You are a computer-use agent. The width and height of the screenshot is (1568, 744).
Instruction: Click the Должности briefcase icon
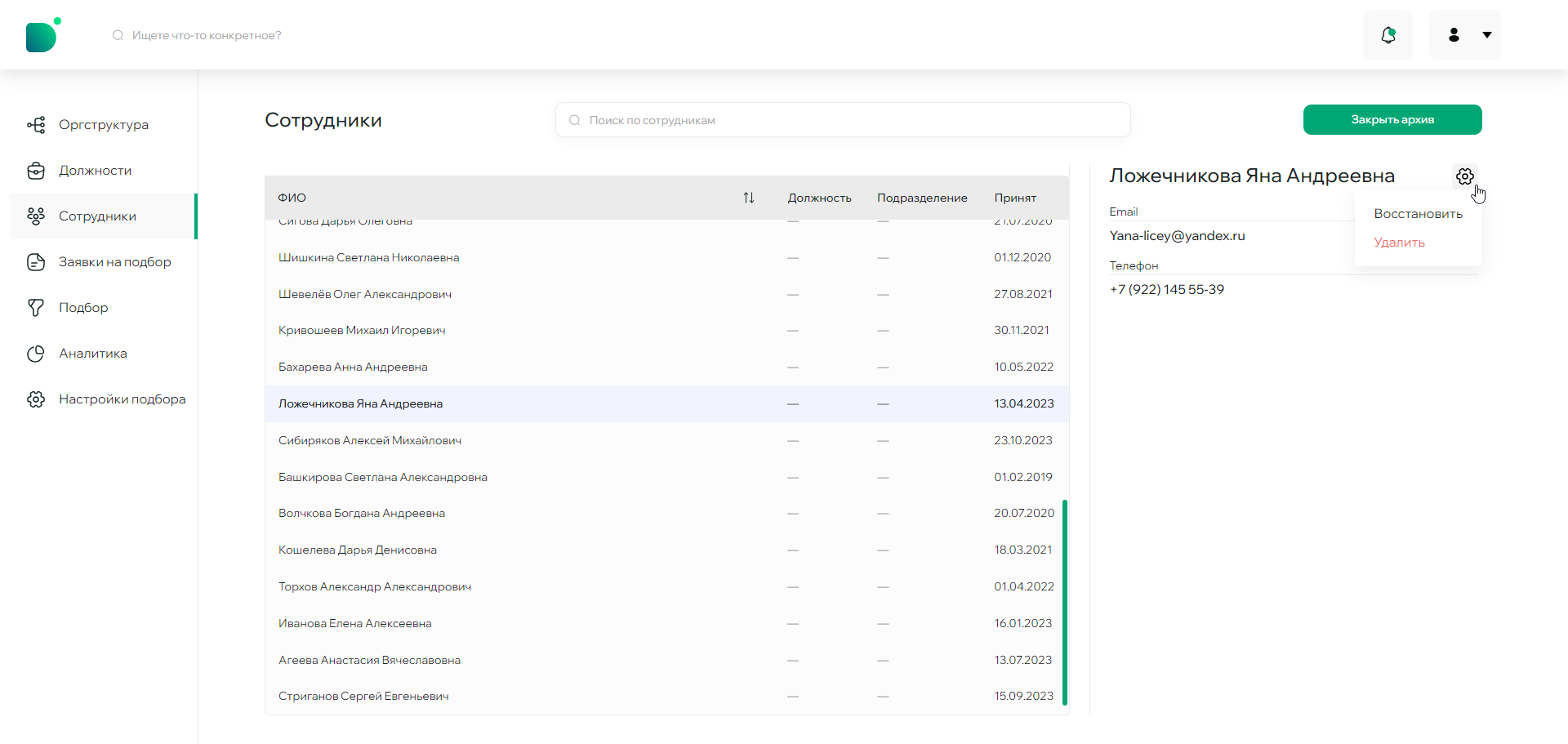[x=36, y=171]
